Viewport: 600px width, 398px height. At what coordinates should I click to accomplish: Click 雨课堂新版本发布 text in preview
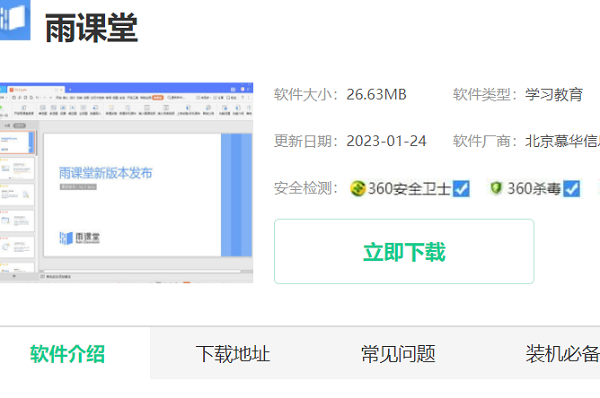click(106, 173)
